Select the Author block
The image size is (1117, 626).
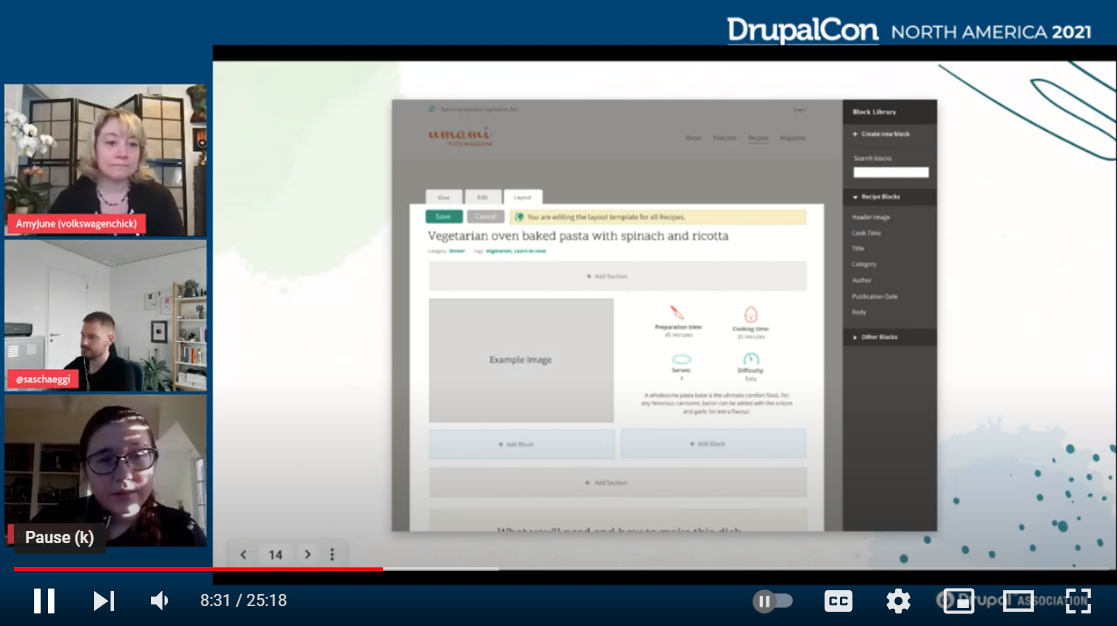pos(861,281)
